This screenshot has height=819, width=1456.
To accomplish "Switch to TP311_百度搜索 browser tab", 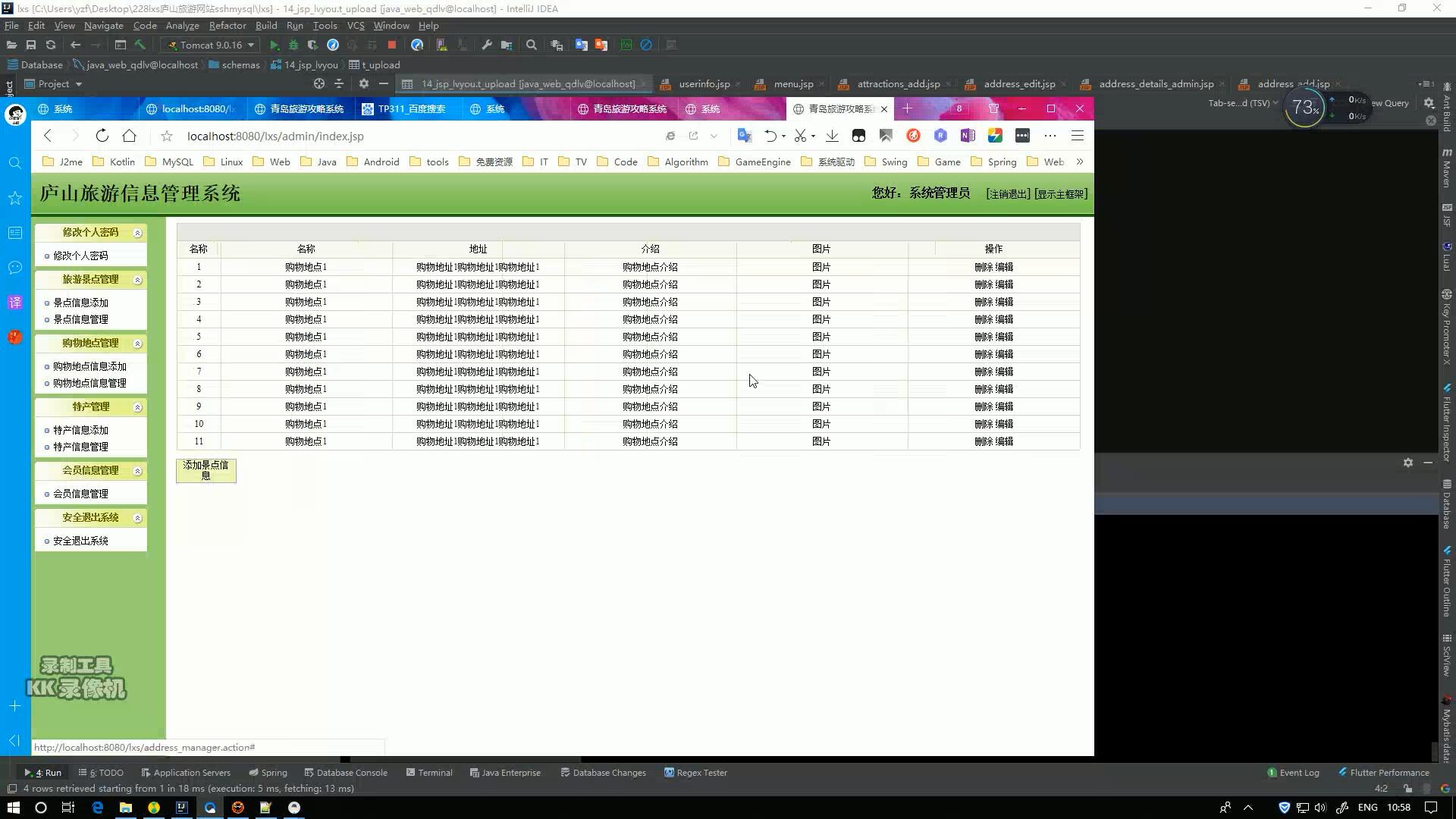I will point(411,108).
